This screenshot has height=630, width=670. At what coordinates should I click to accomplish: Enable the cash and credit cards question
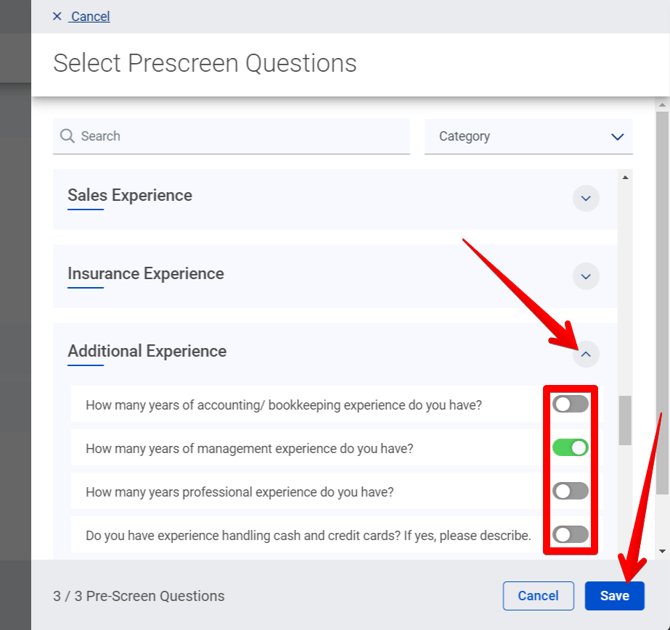(x=571, y=535)
